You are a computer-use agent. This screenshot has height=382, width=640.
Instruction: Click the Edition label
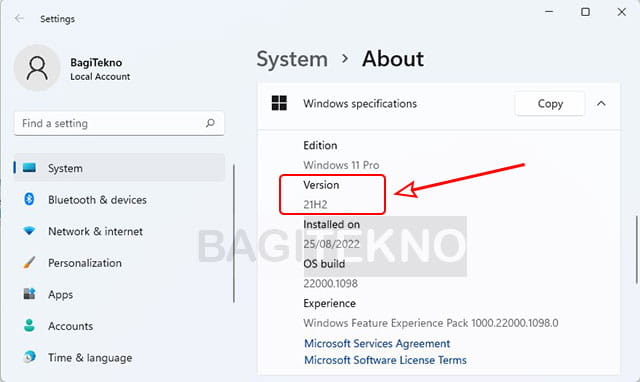pyautogui.click(x=320, y=145)
